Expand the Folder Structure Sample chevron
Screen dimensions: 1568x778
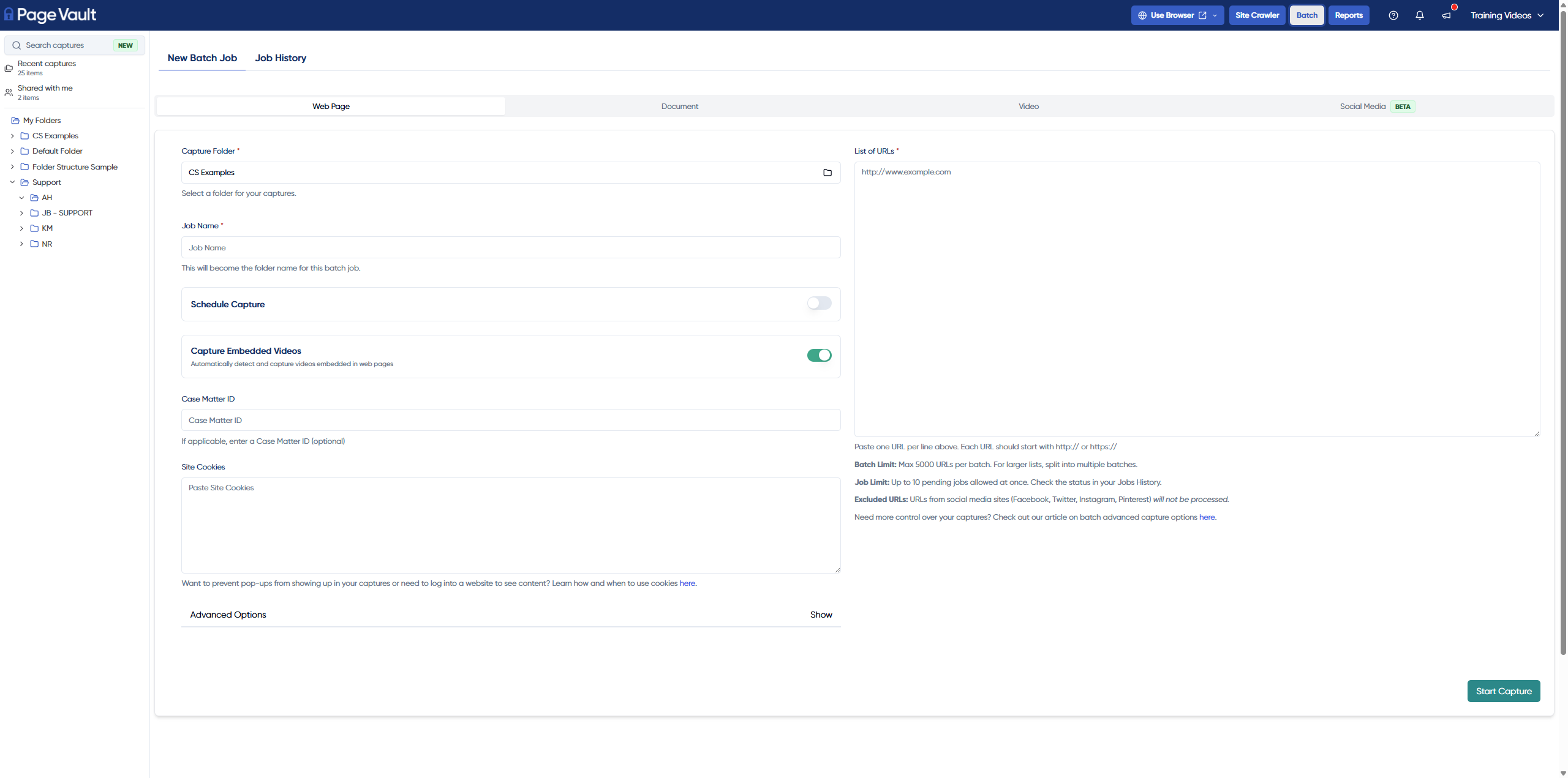[x=12, y=166]
